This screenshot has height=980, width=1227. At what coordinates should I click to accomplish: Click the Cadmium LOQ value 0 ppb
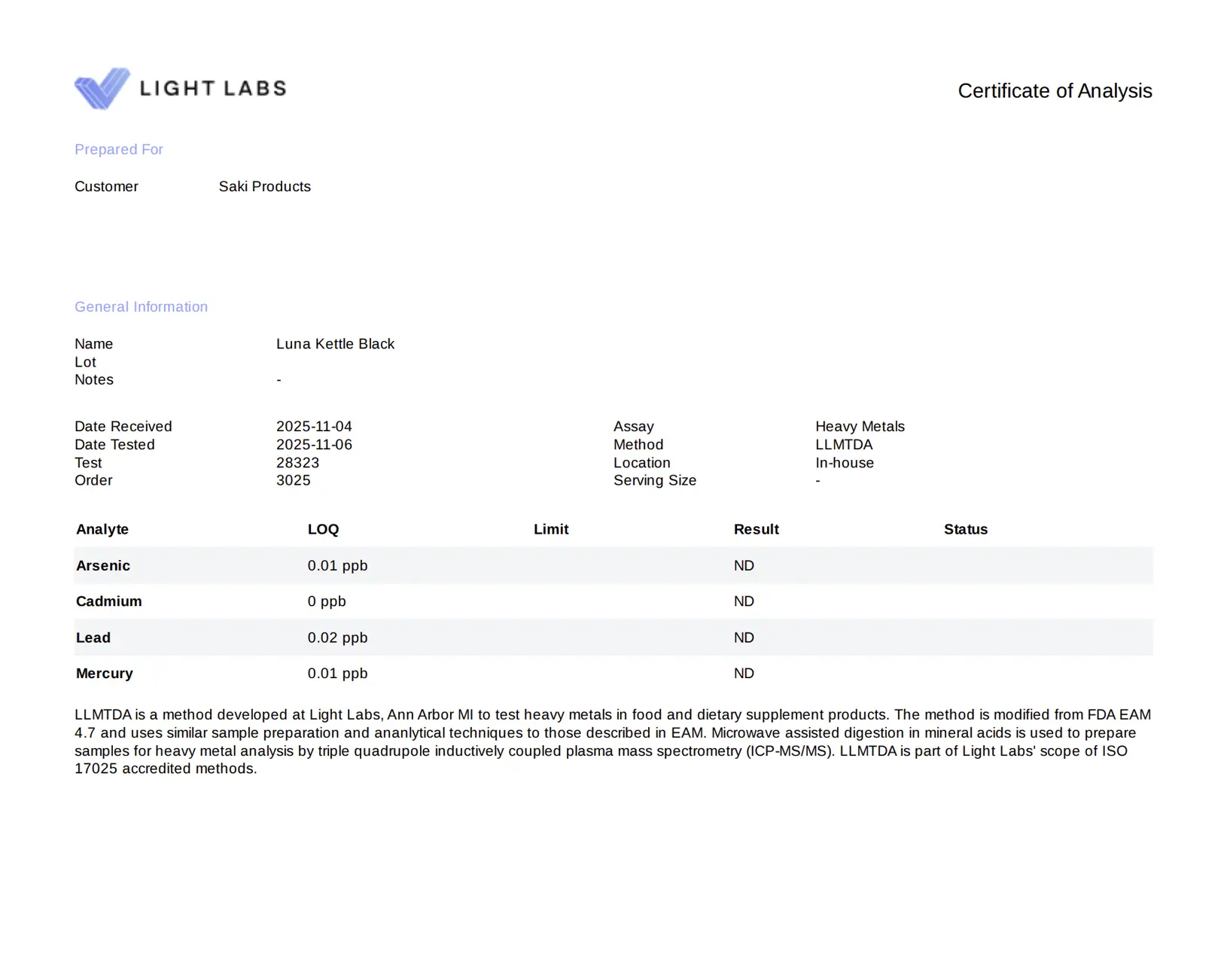coord(327,601)
